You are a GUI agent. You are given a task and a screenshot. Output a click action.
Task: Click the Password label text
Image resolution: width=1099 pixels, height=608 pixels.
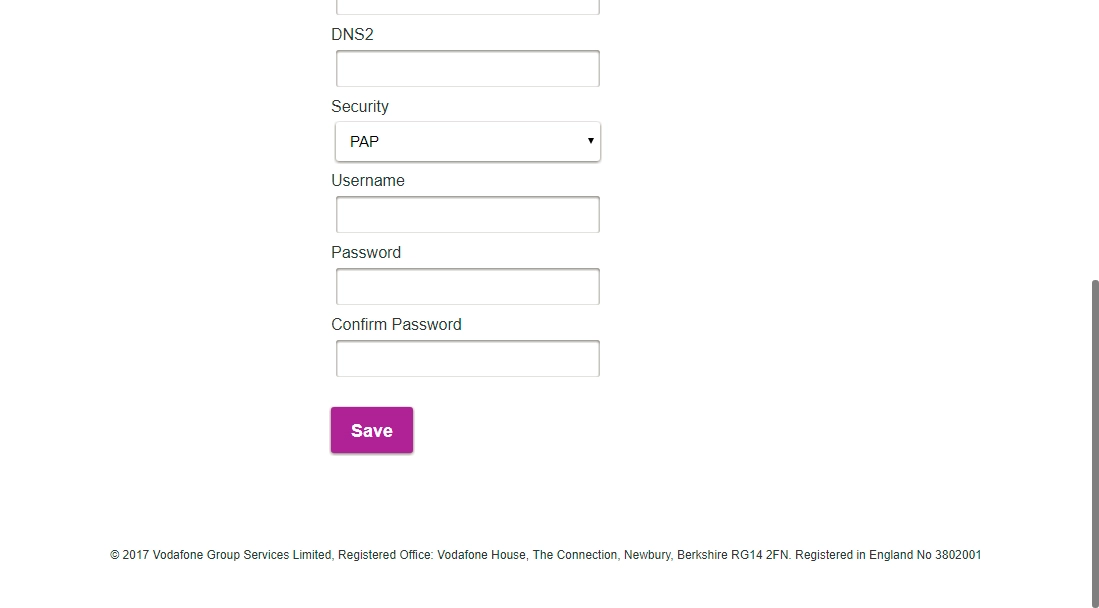366,252
